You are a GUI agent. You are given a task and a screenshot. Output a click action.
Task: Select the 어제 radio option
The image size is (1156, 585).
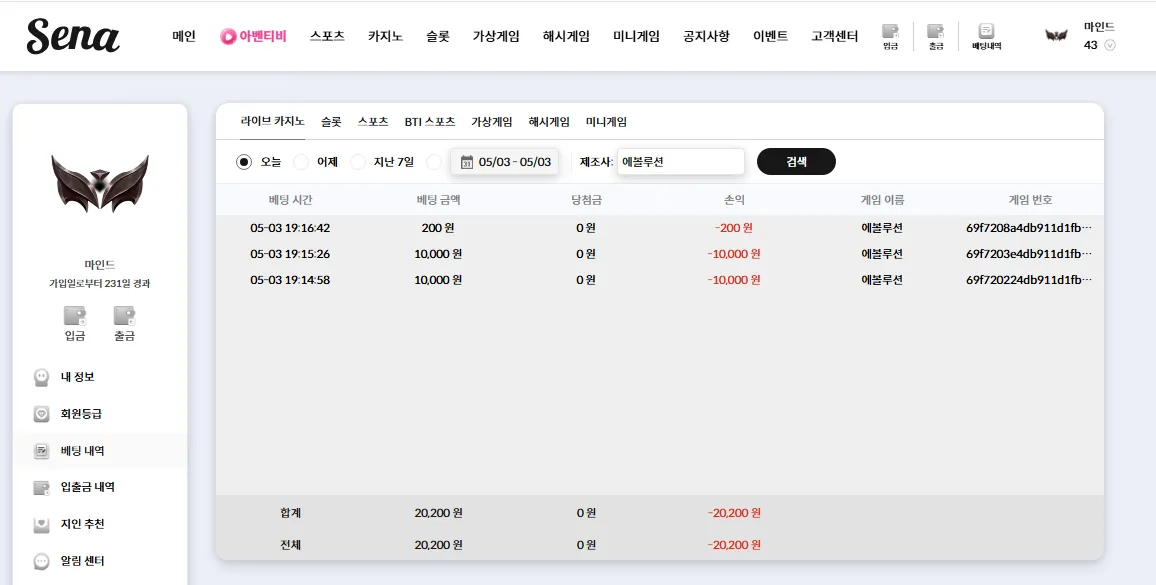point(301,162)
